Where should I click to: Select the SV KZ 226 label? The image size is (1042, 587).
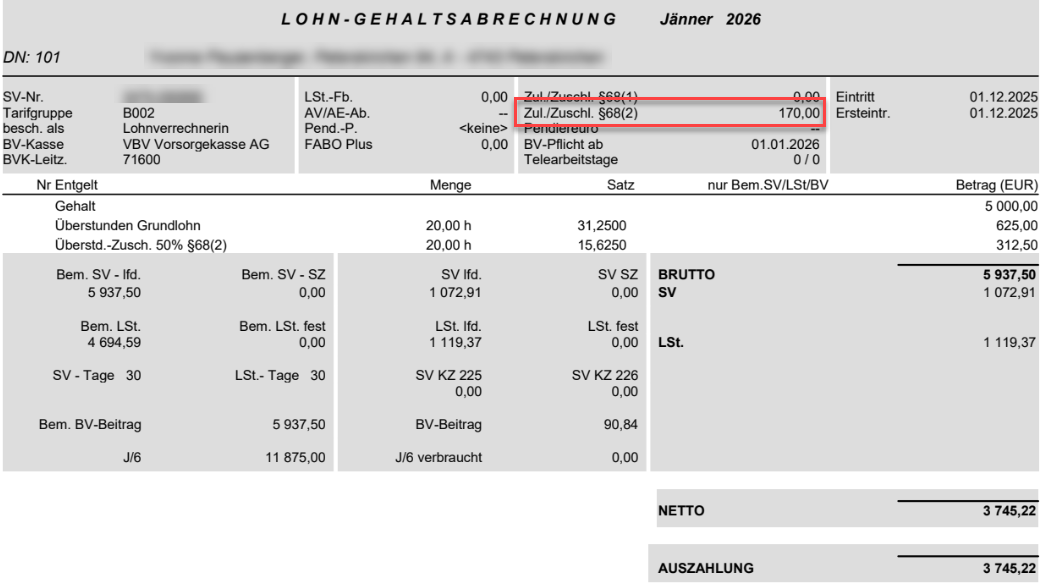tap(605, 375)
